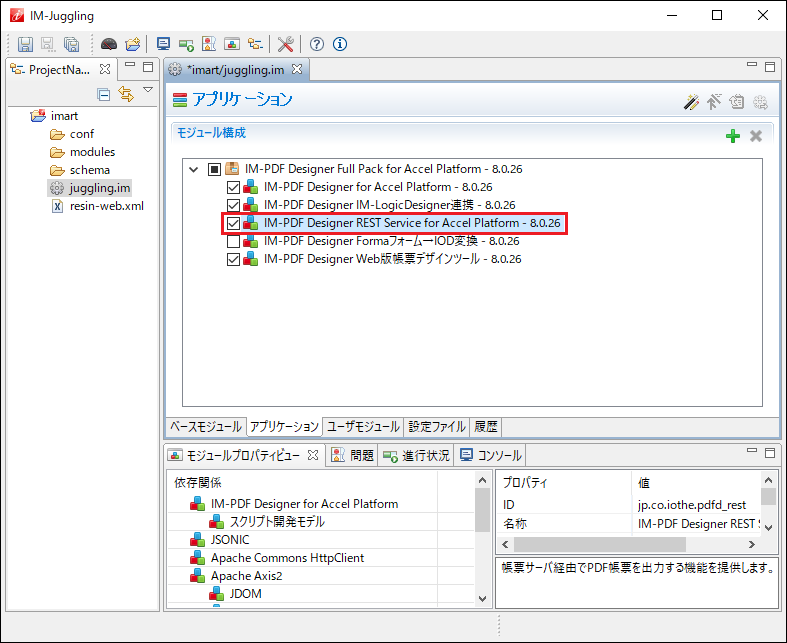Click the information about icon
787x643 pixels.
pyautogui.click(x=340, y=44)
